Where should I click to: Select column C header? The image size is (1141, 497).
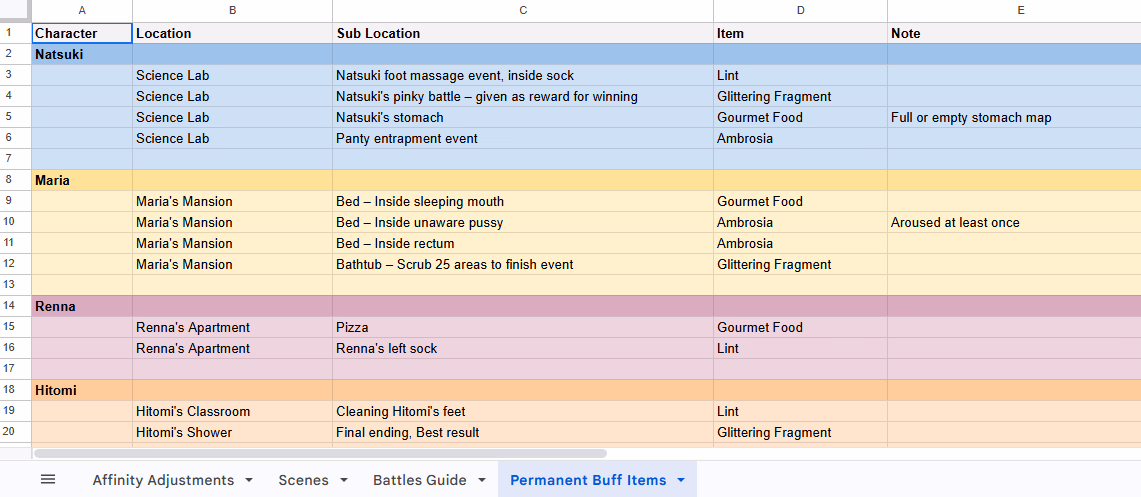[x=523, y=11]
